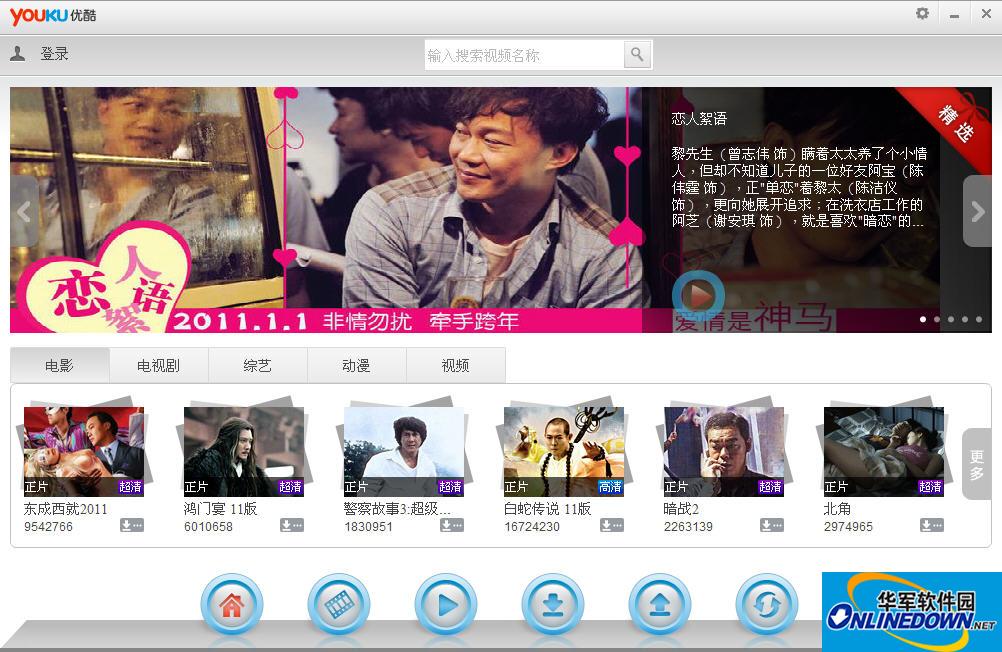
Task: Open the film strip video library icon
Action: [339, 605]
